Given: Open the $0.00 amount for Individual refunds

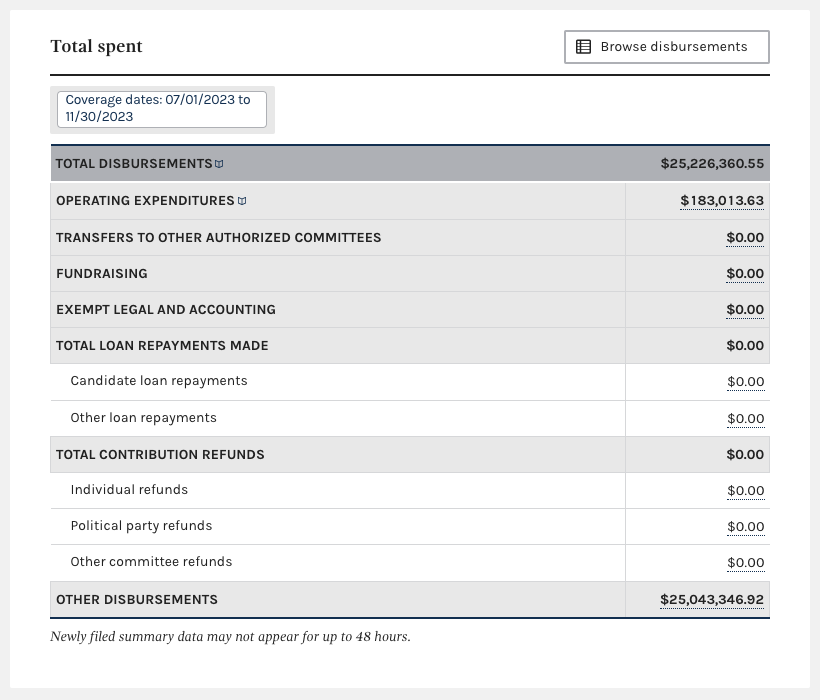Looking at the screenshot, I should click(746, 491).
